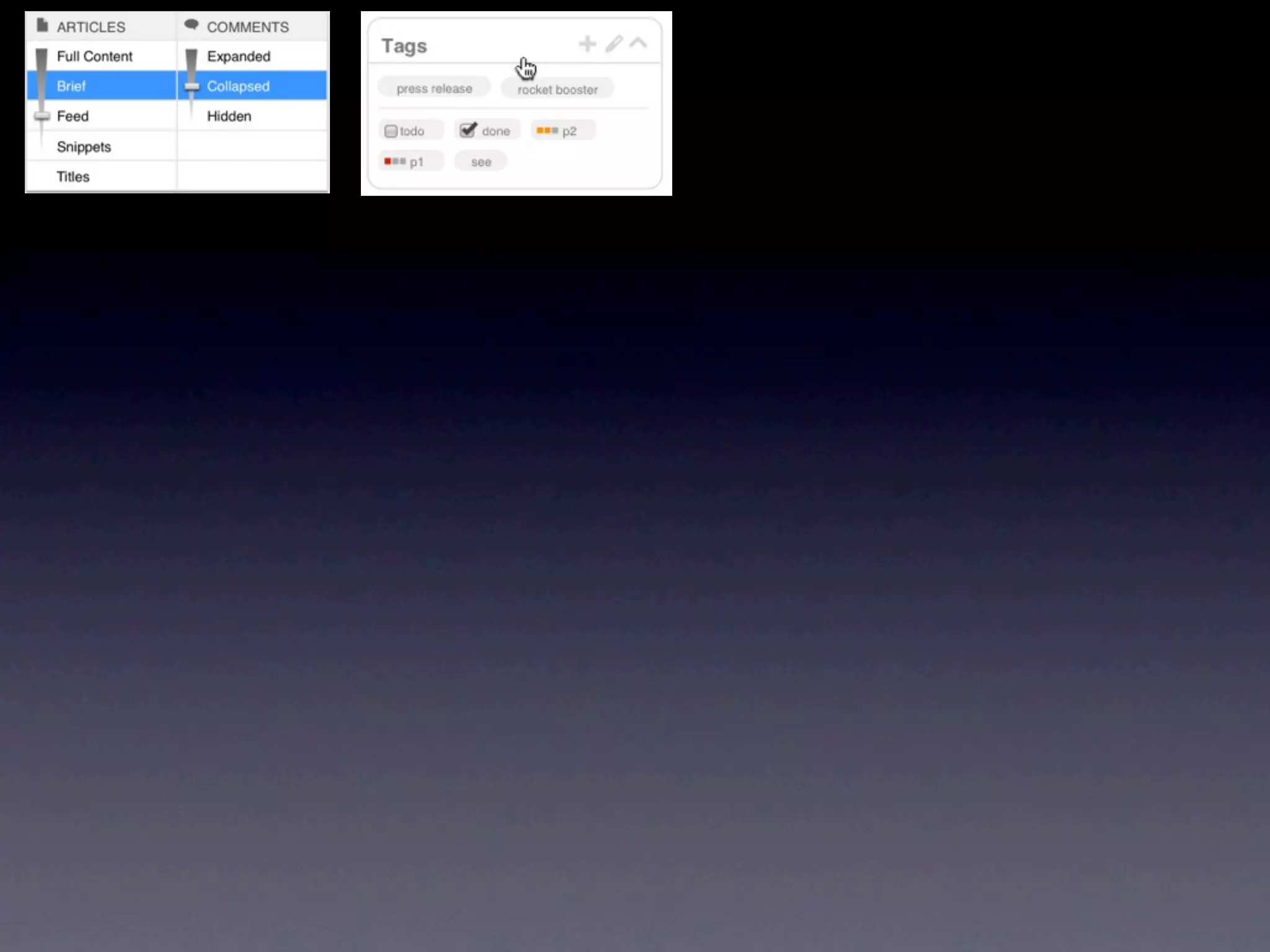Collapse the Tags panel with the chevron
Viewport: 1270px width, 952px height.
pos(638,43)
